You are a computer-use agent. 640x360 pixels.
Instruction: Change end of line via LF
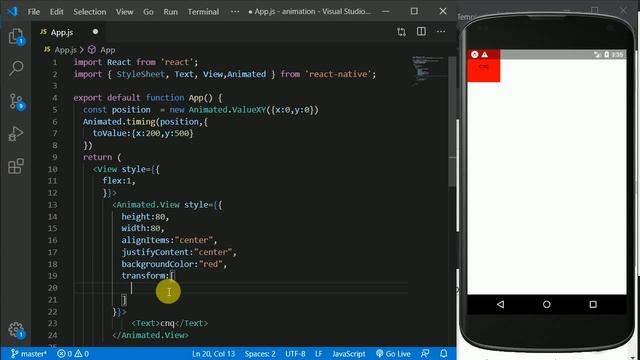click(318, 353)
